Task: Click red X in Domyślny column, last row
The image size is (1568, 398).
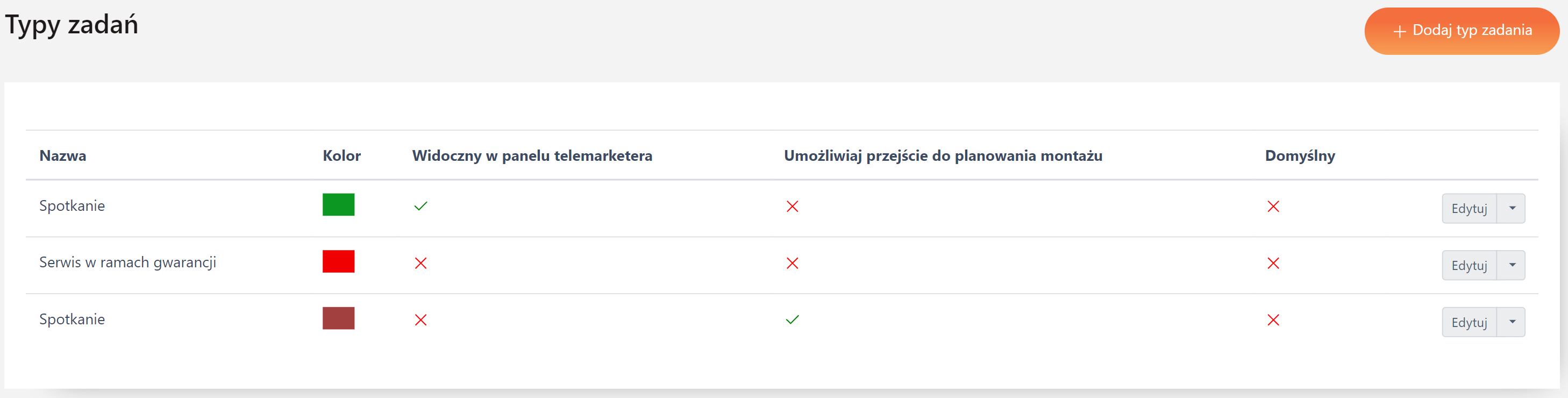Action: click(x=1273, y=319)
